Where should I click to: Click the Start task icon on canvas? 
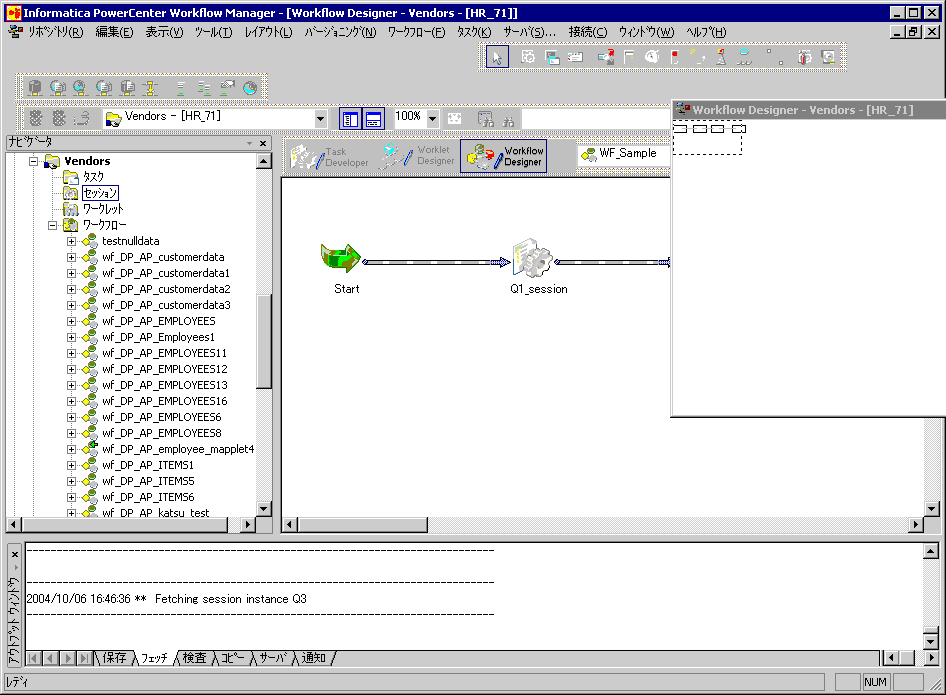(x=340, y=258)
